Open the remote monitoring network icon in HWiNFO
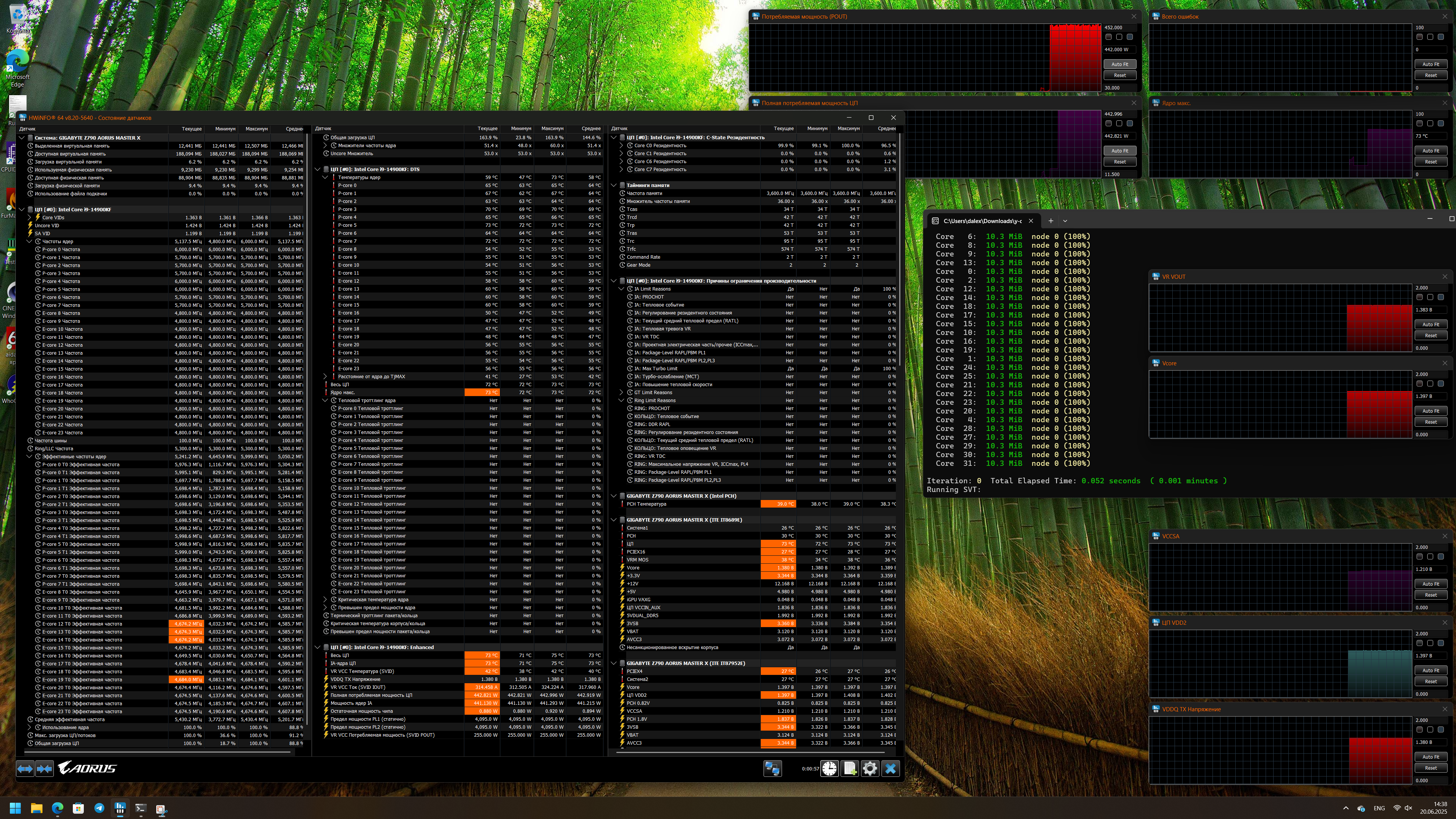The image size is (1456, 819). pyautogui.click(x=772, y=768)
